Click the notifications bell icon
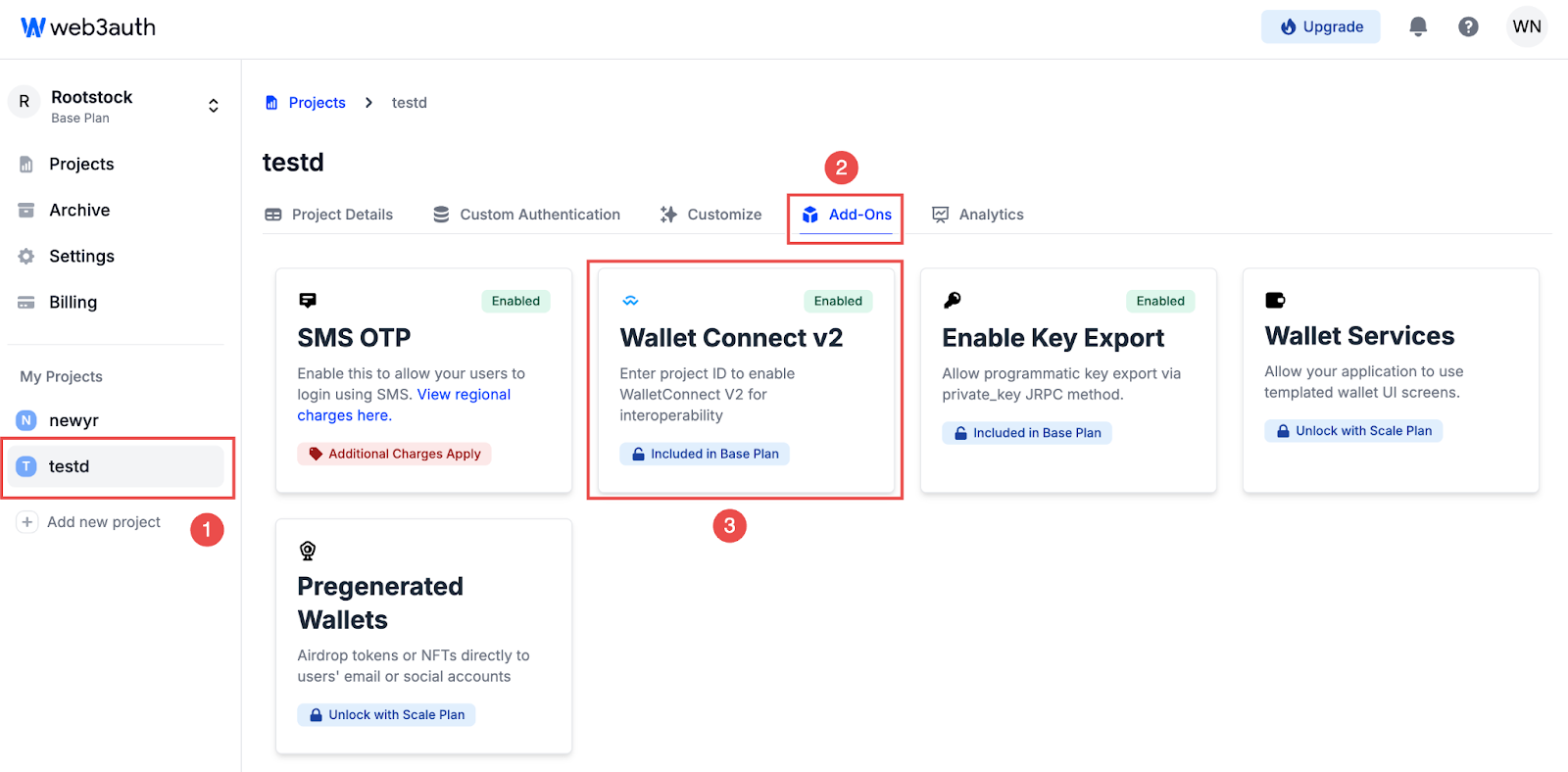The image size is (1568, 772). [x=1417, y=26]
